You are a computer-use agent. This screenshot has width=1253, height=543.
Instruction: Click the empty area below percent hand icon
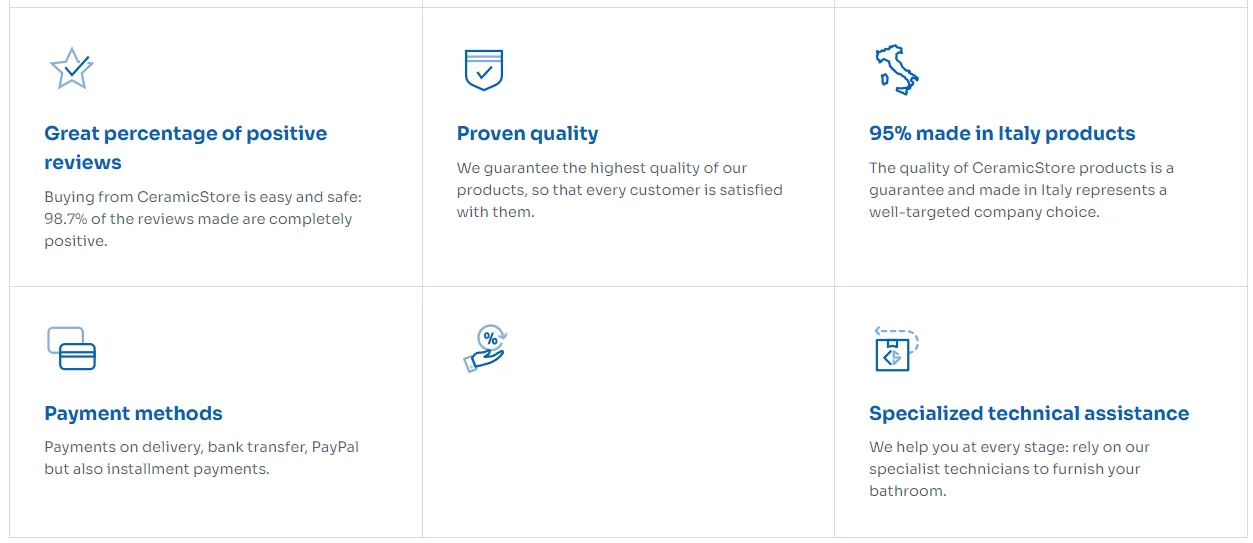click(627, 450)
